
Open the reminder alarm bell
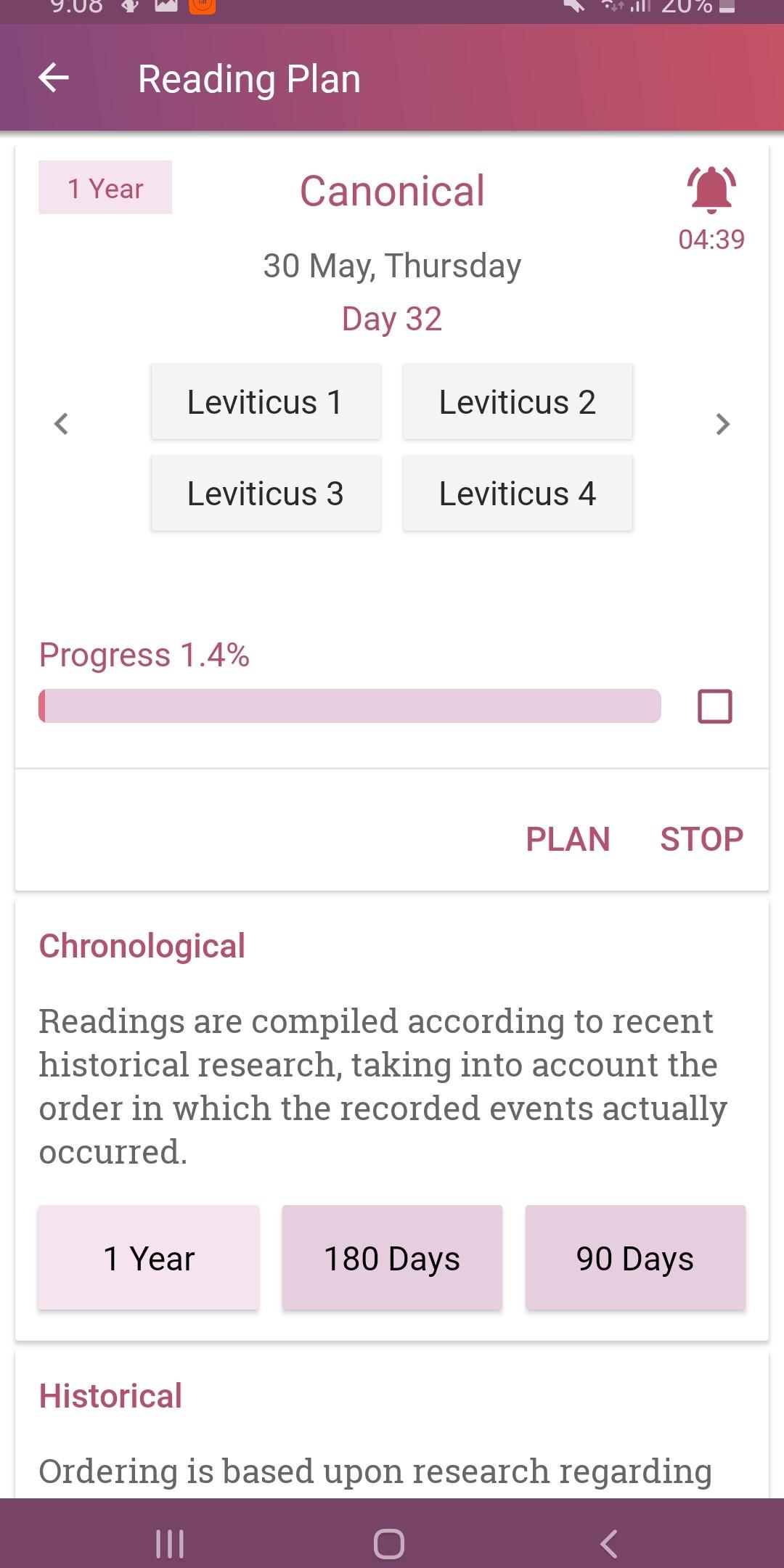[x=711, y=189]
